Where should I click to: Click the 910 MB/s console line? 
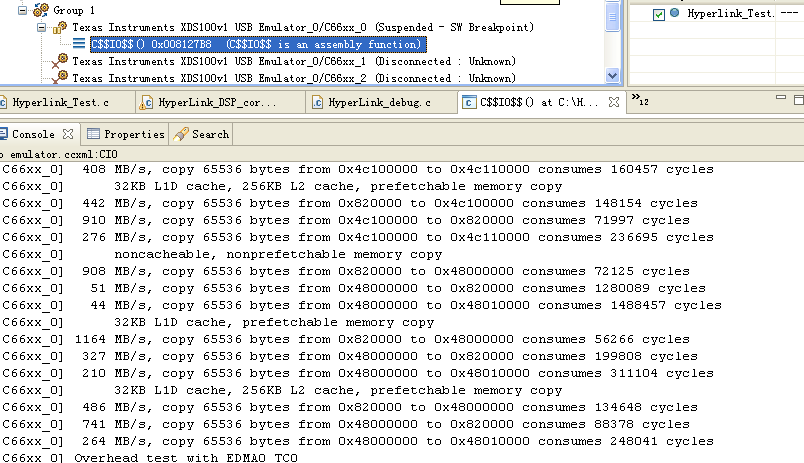tap(346, 220)
